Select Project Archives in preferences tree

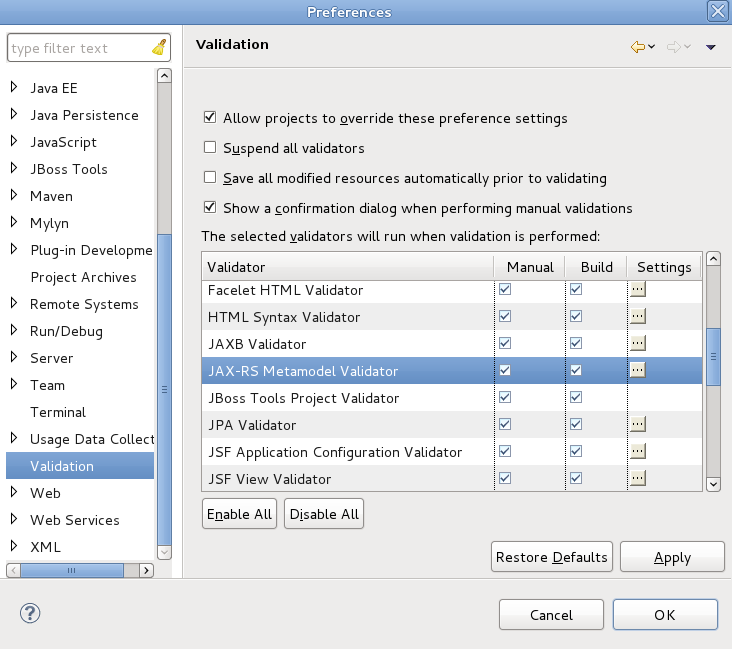click(x=83, y=277)
